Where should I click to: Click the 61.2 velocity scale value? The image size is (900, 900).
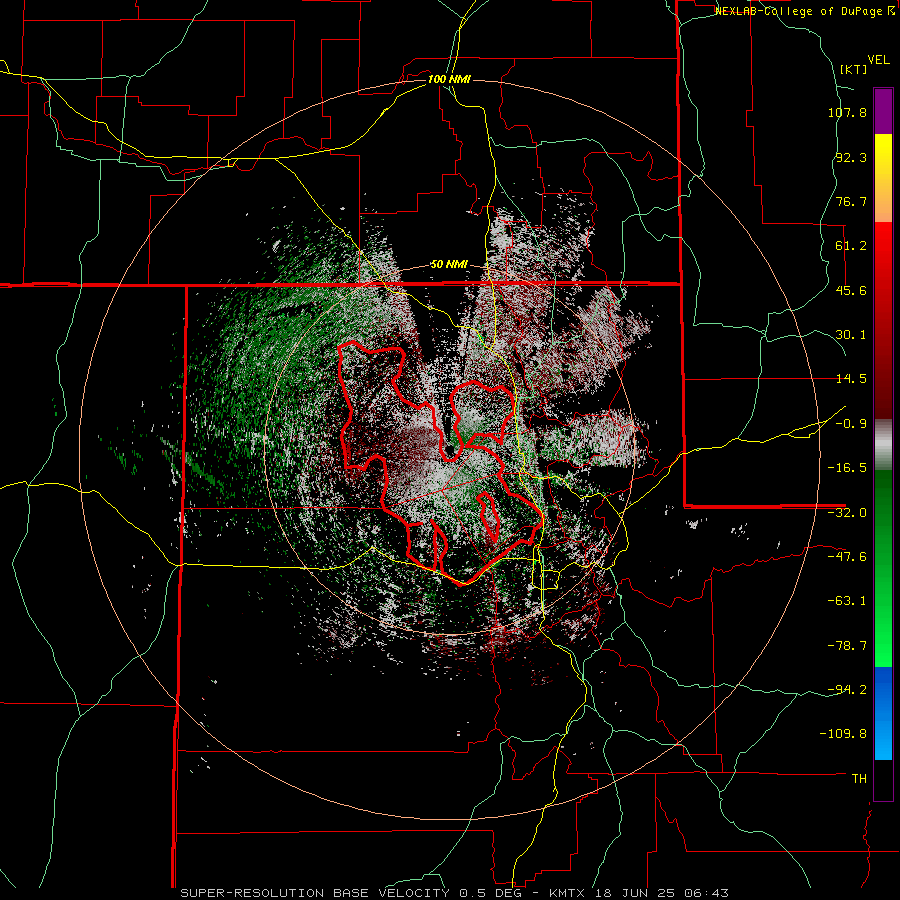click(851, 246)
